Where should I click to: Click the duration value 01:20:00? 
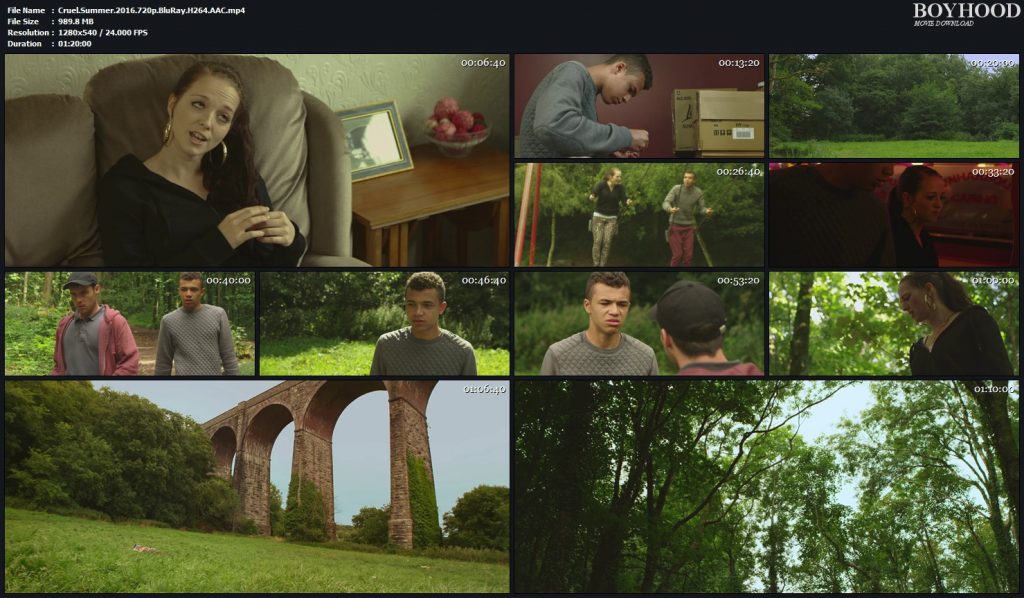click(75, 43)
